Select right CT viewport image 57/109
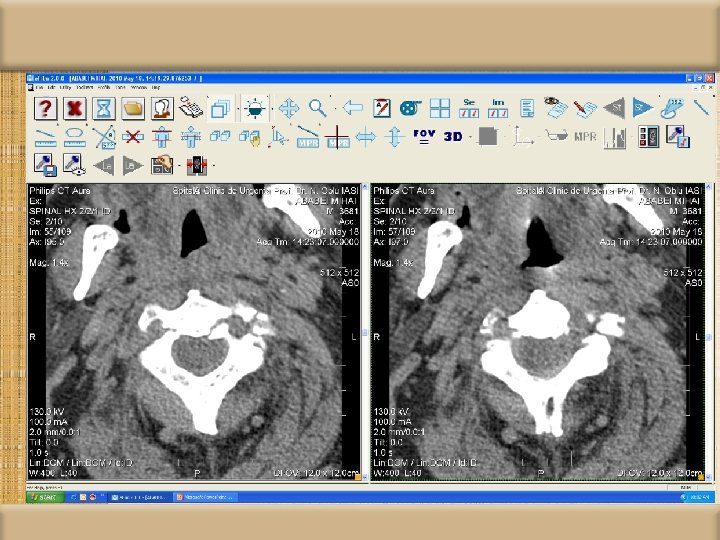Viewport: 720px width, 540px height. click(538, 332)
